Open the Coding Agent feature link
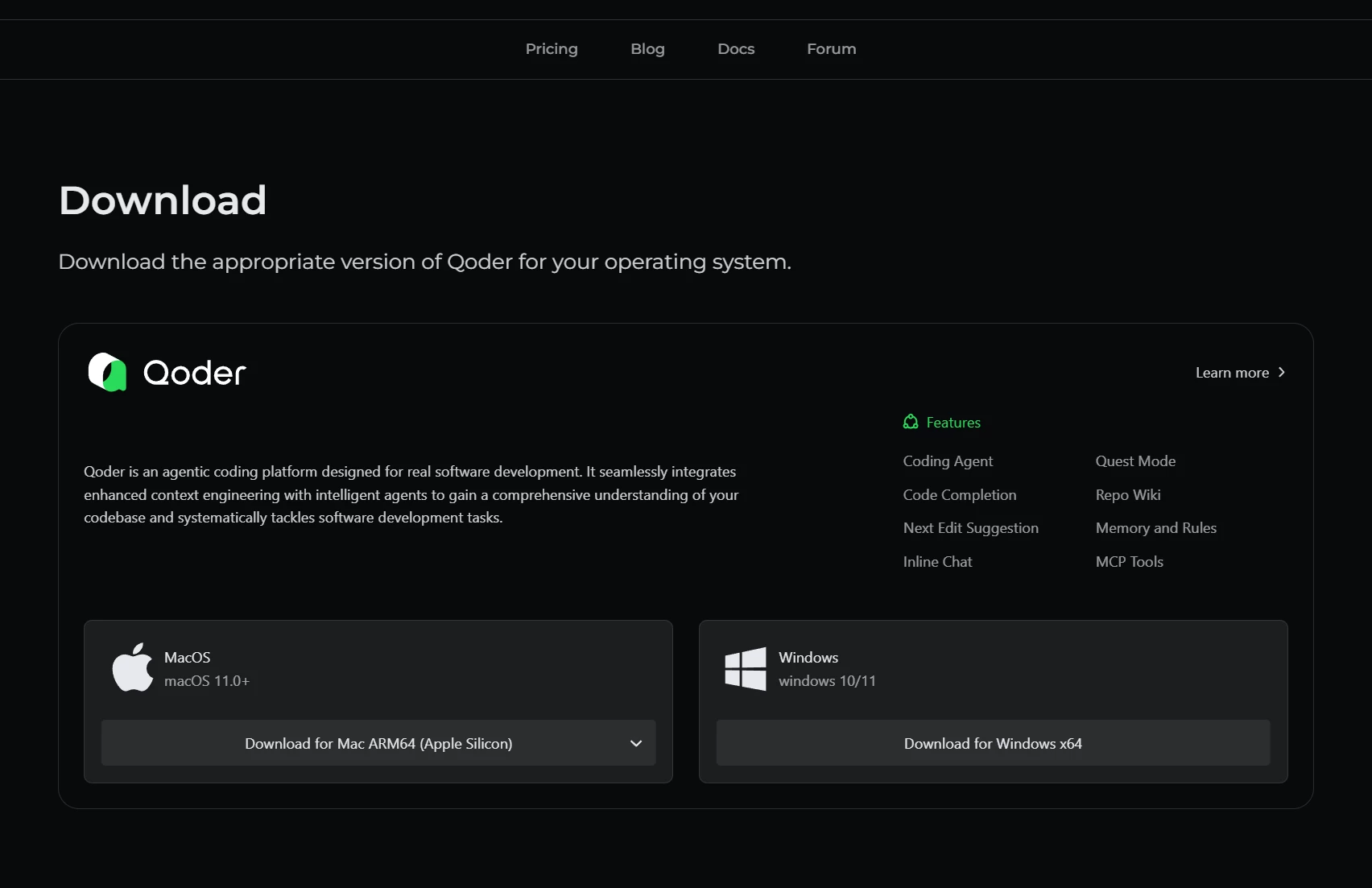The image size is (1372, 888). pos(948,461)
